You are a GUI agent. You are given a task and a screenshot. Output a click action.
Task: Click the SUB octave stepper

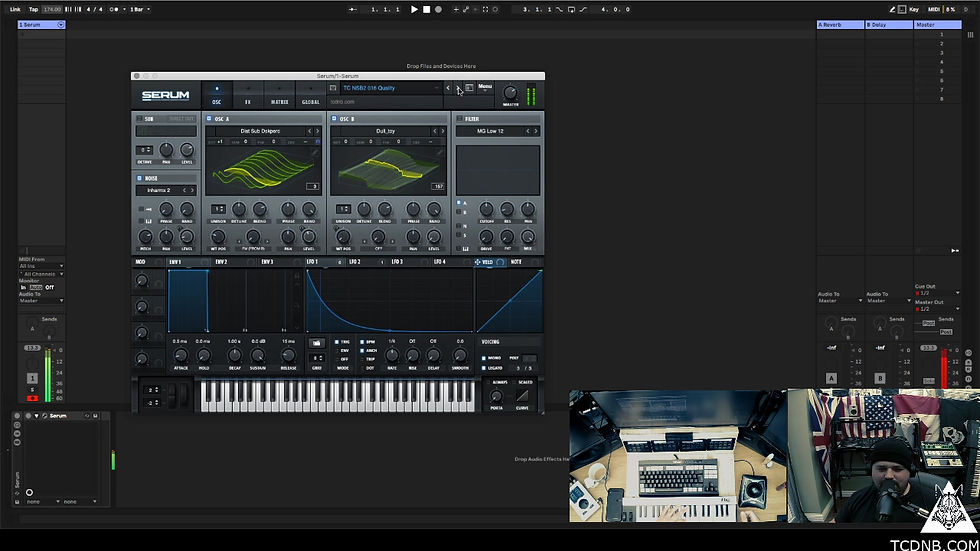pyautogui.click(x=144, y=150)
